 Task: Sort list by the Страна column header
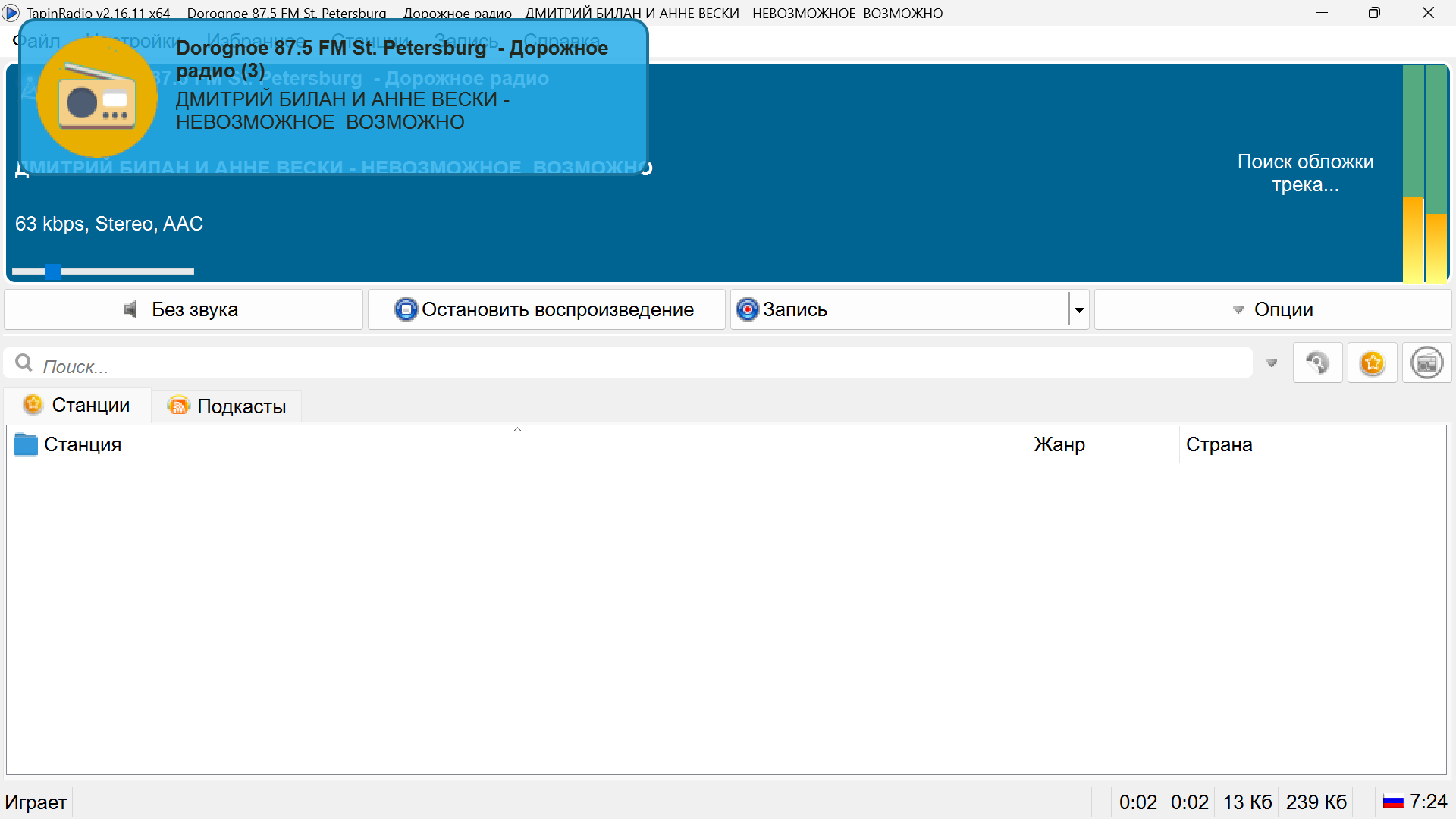[x=1219, y=444]
